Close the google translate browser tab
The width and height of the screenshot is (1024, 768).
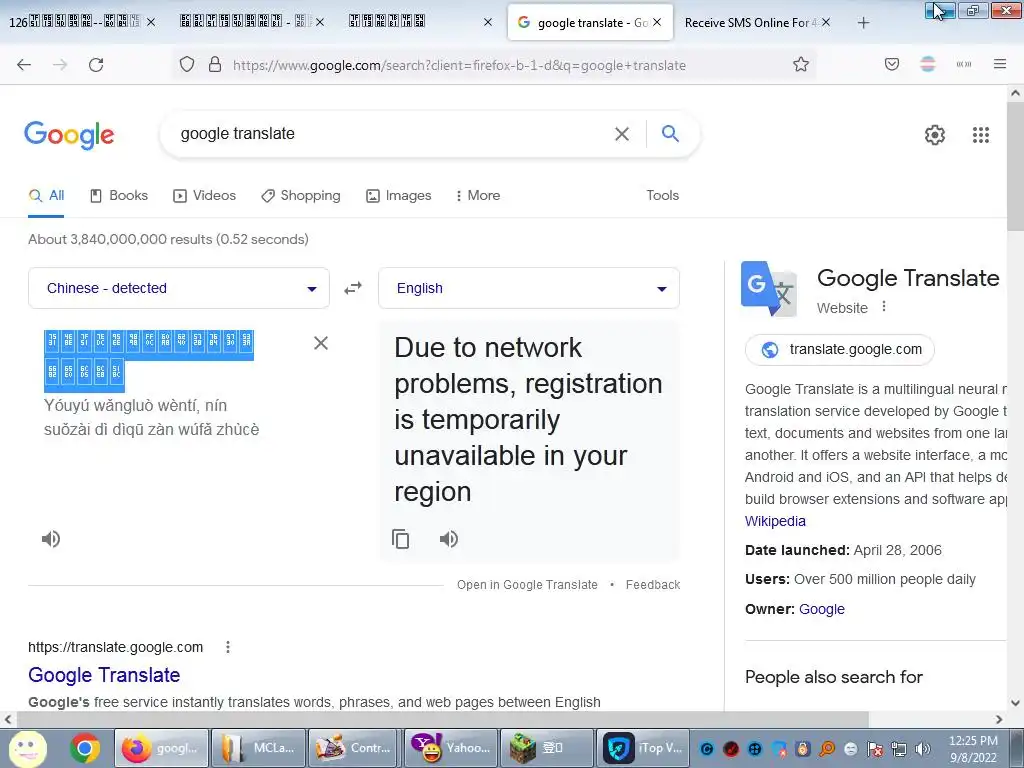pyautogui.click(x=657, y=22)
